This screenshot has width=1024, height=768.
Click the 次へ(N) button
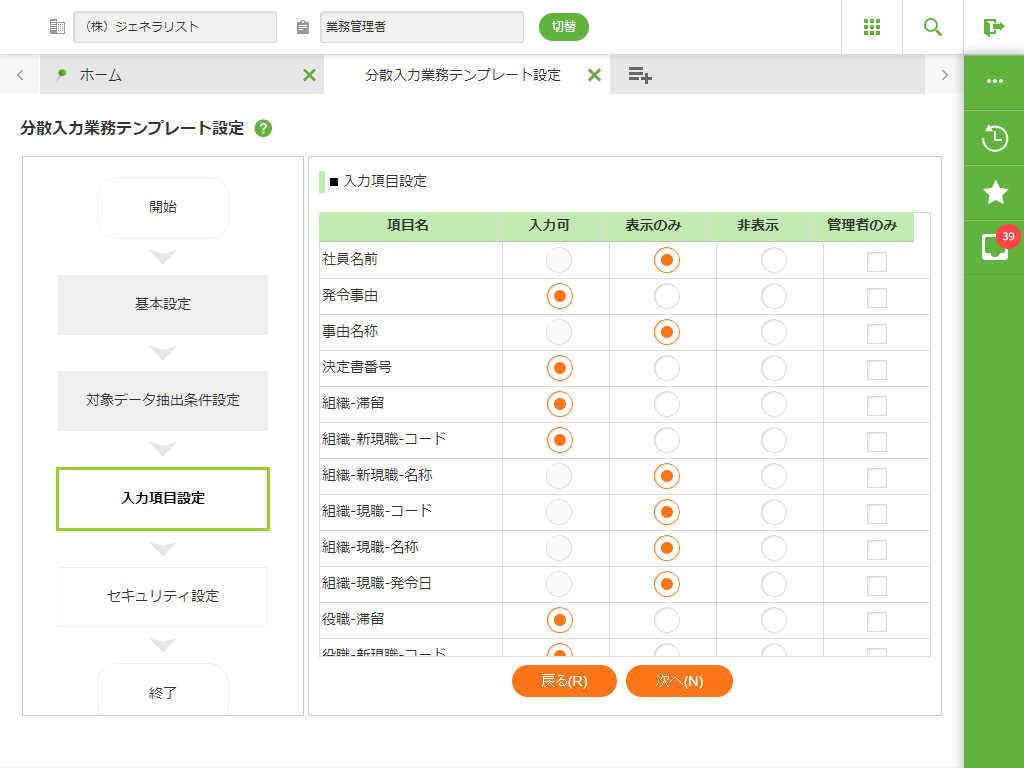point(679,681)
